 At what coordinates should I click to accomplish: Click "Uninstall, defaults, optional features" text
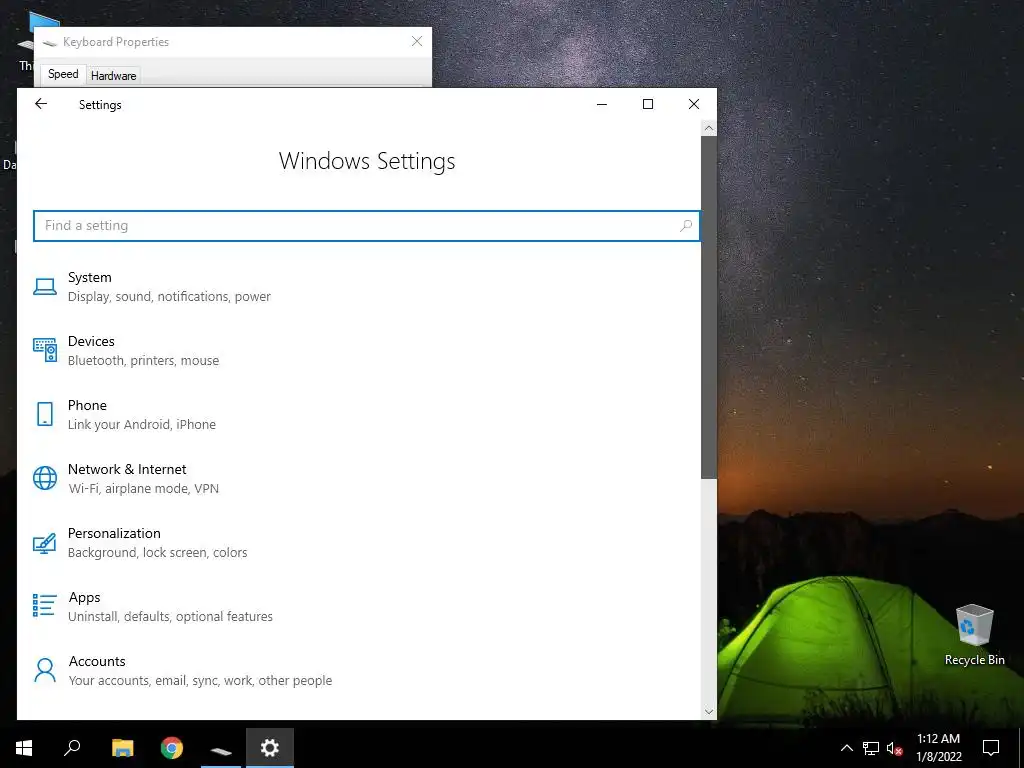point(170,616)
